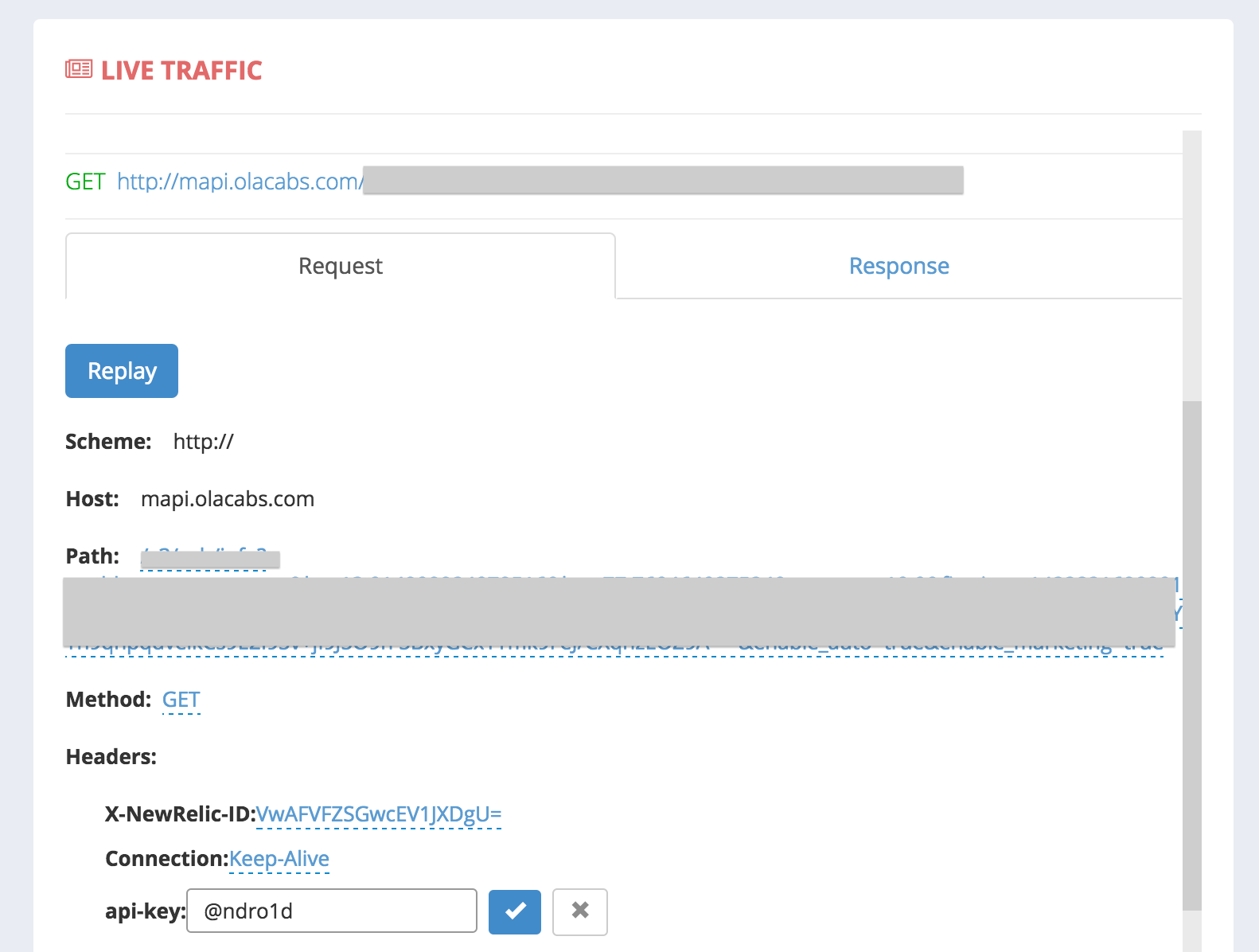Screen dimensions: 1259x952
Task: Edit the GET method value
Action: [181, 700]
